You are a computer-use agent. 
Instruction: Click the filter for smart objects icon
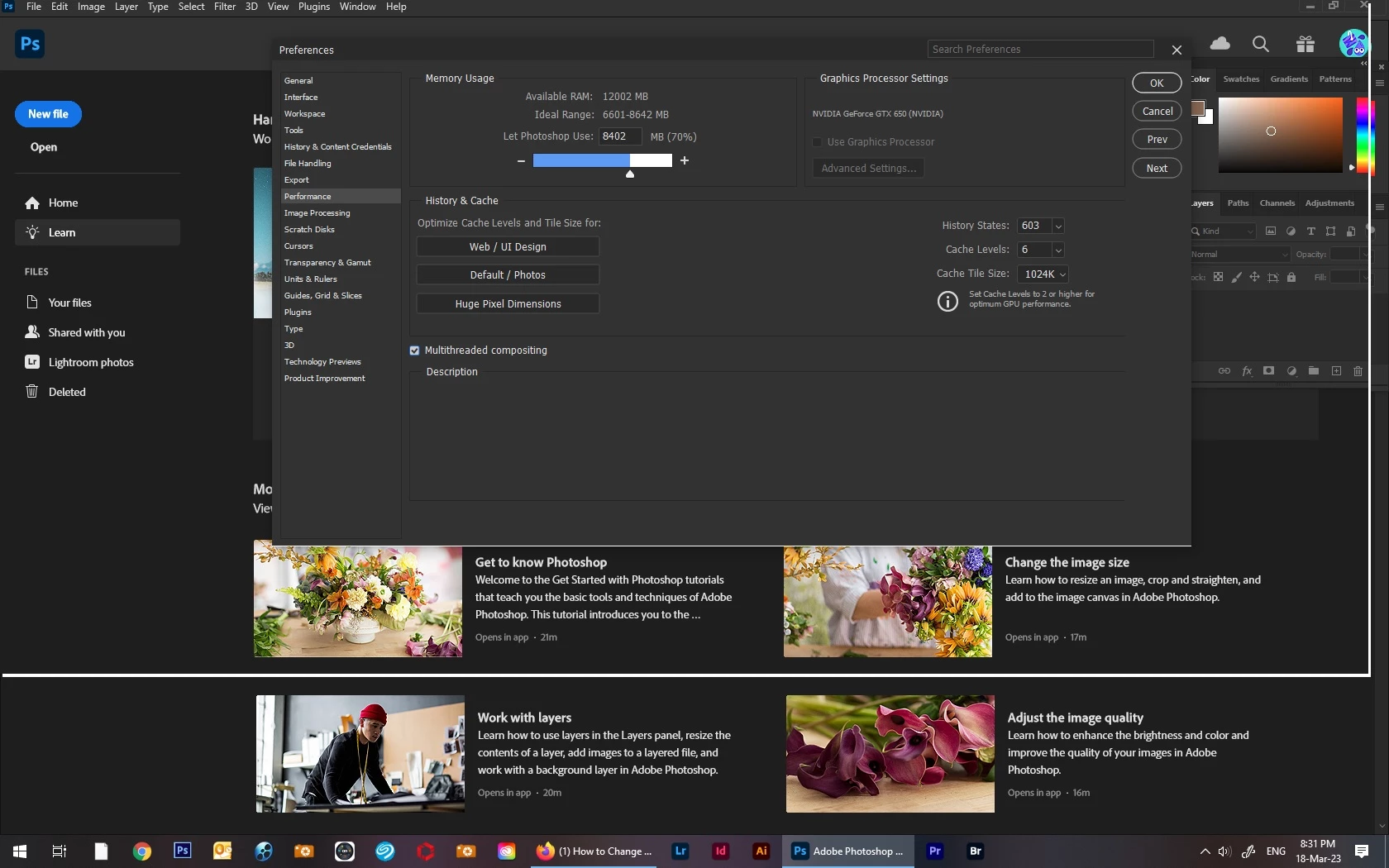1351,231
